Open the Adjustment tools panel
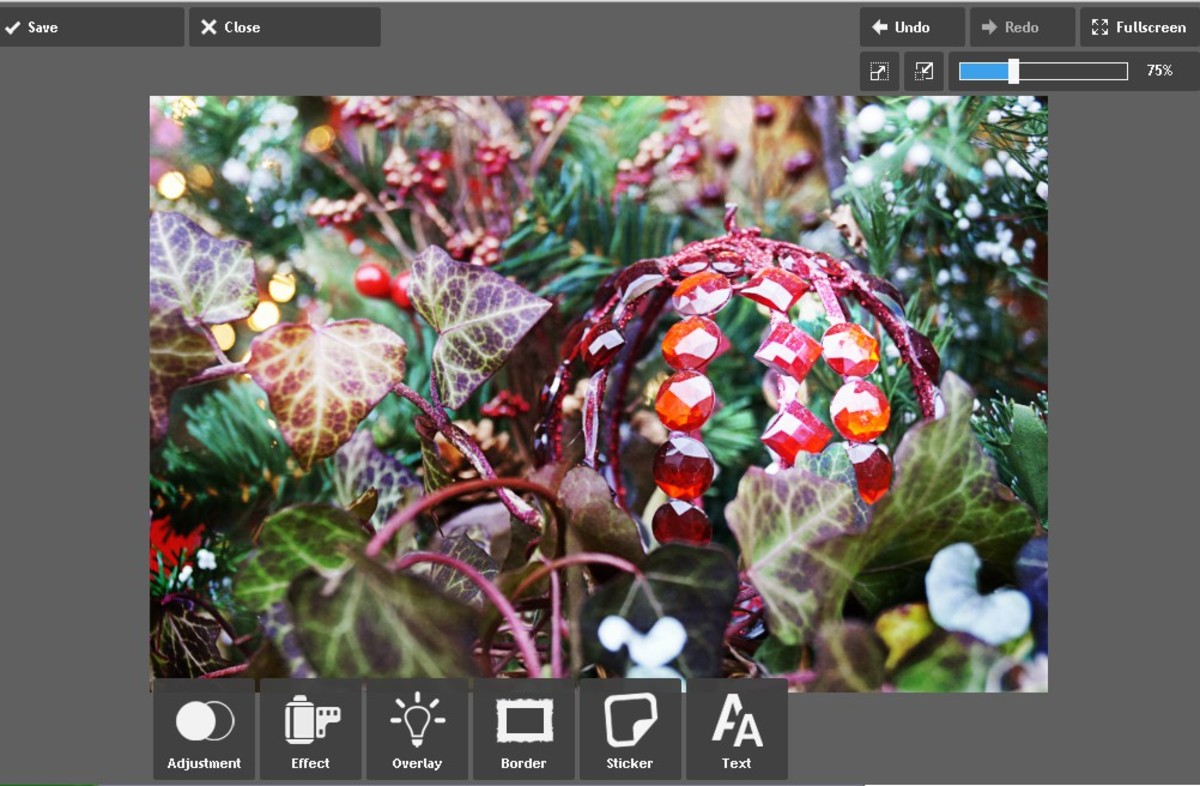Viewport: 1200px width, 786px height. tap(203, 731)
